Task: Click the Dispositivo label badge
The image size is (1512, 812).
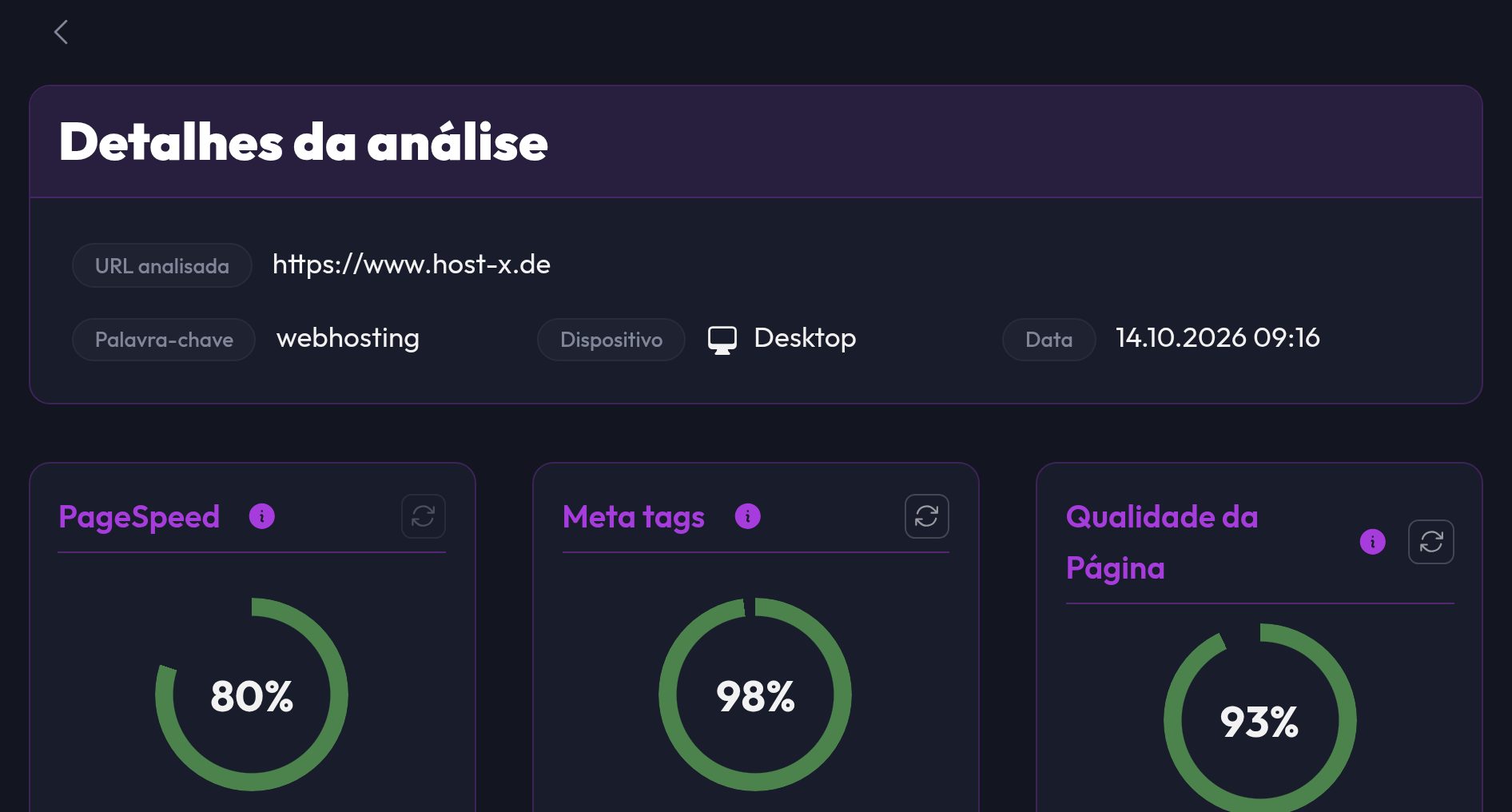Action: 611,340
